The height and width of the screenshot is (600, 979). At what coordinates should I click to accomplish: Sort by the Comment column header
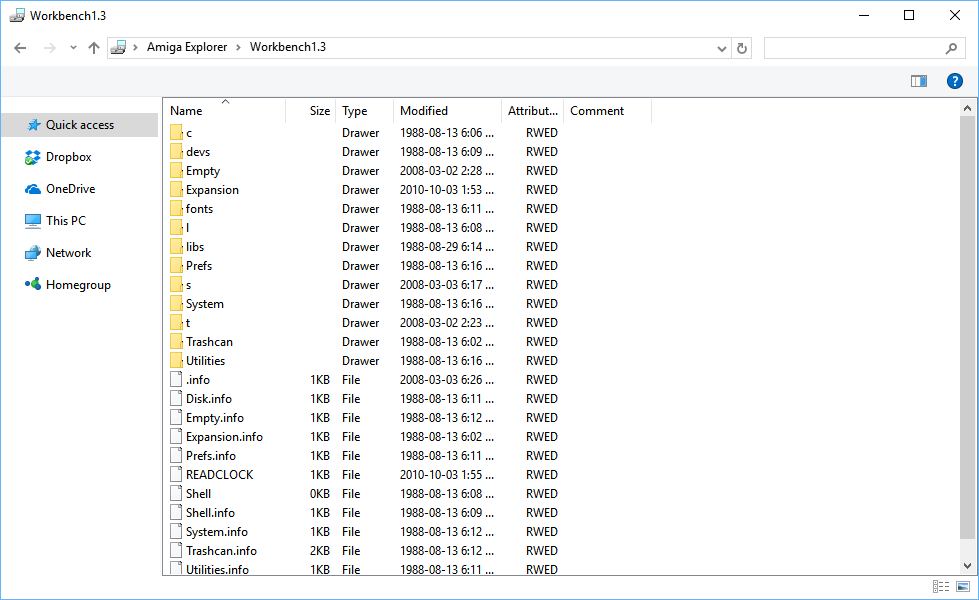coord(608,111)
